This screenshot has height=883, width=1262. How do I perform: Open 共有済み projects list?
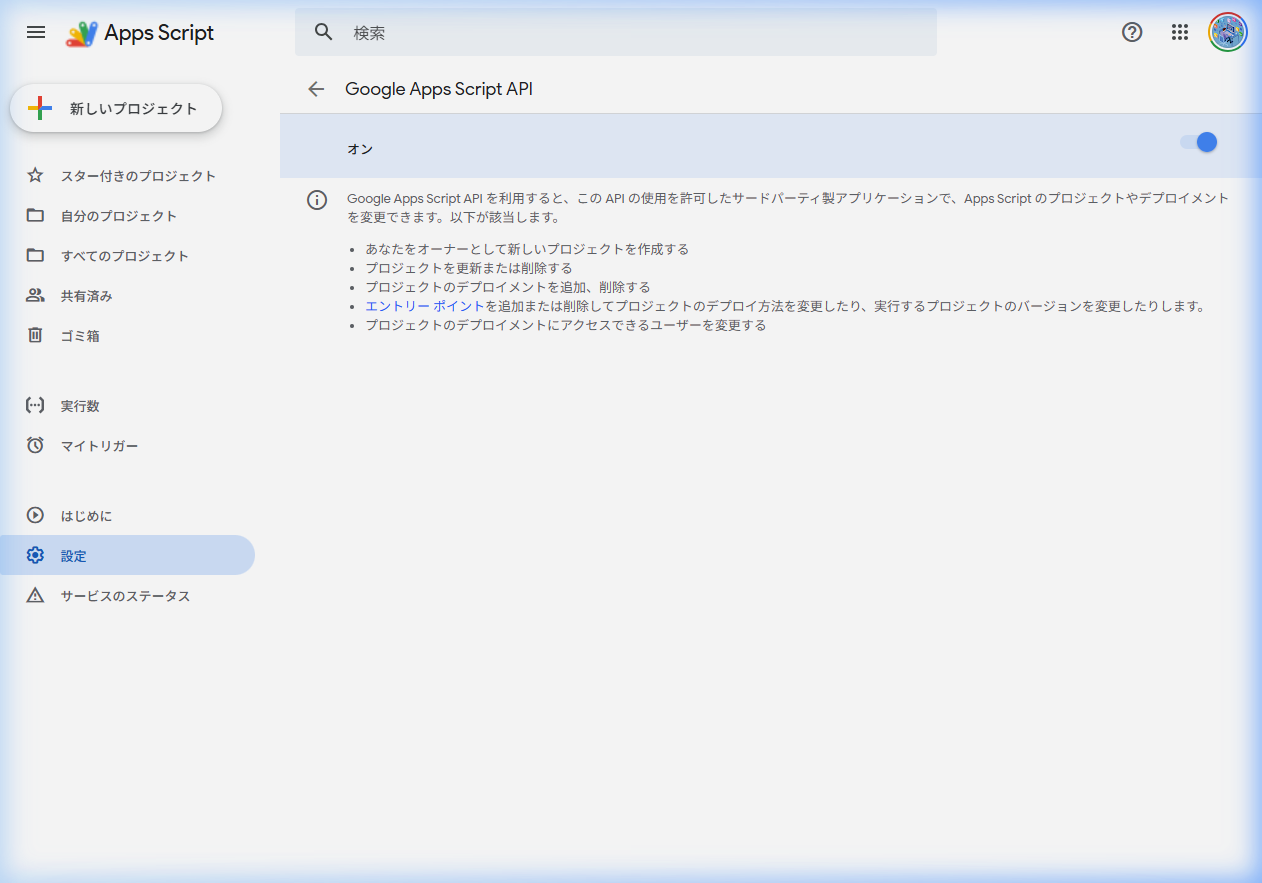pyautogui.click(x=127, y=296)
